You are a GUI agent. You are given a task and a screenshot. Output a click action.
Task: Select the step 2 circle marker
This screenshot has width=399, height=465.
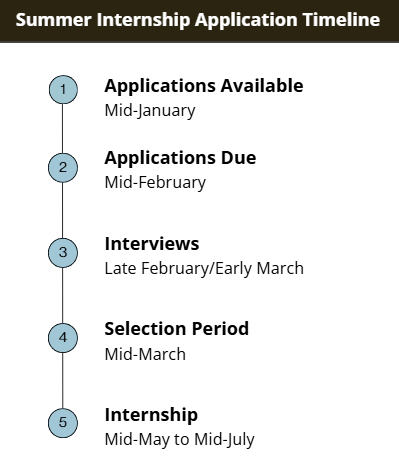[63, 168]
